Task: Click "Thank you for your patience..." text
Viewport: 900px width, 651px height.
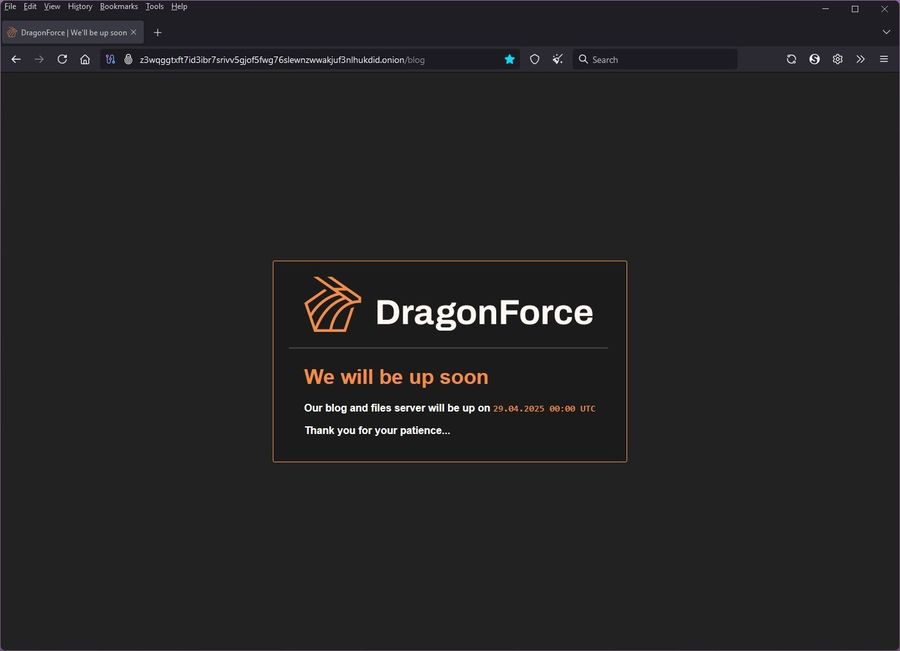Action: point(377,431)
